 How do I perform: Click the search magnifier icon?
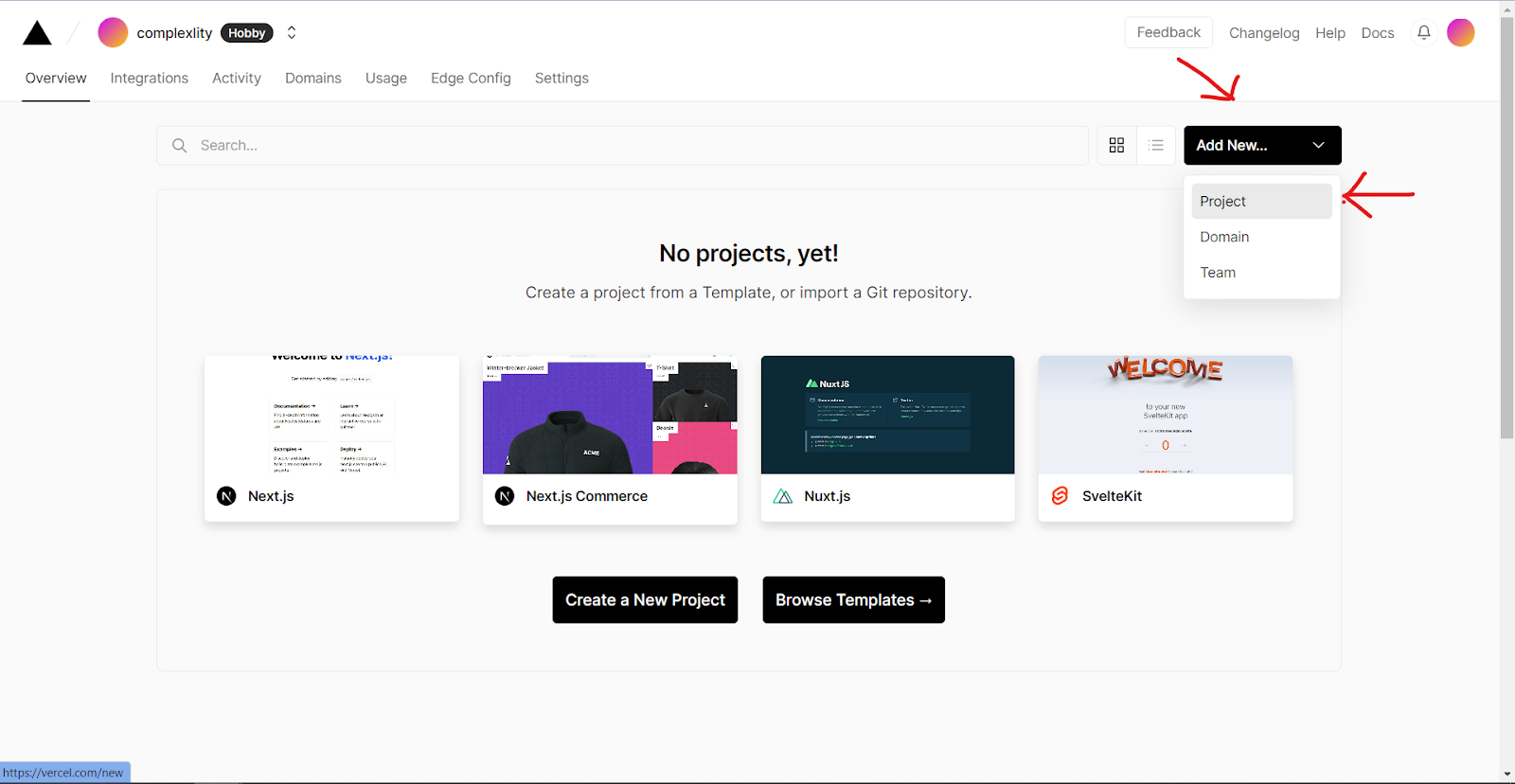179,145
